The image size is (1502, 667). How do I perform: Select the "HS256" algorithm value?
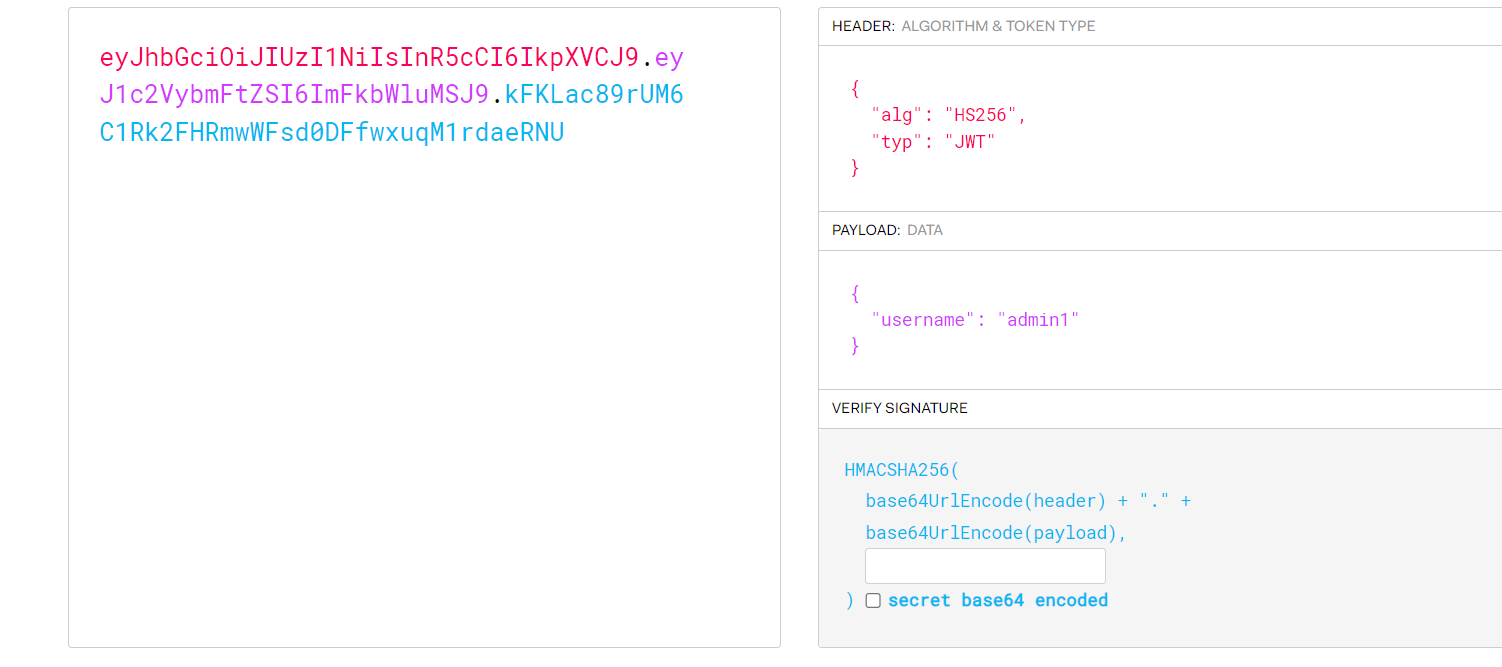[x=980, y=115]
